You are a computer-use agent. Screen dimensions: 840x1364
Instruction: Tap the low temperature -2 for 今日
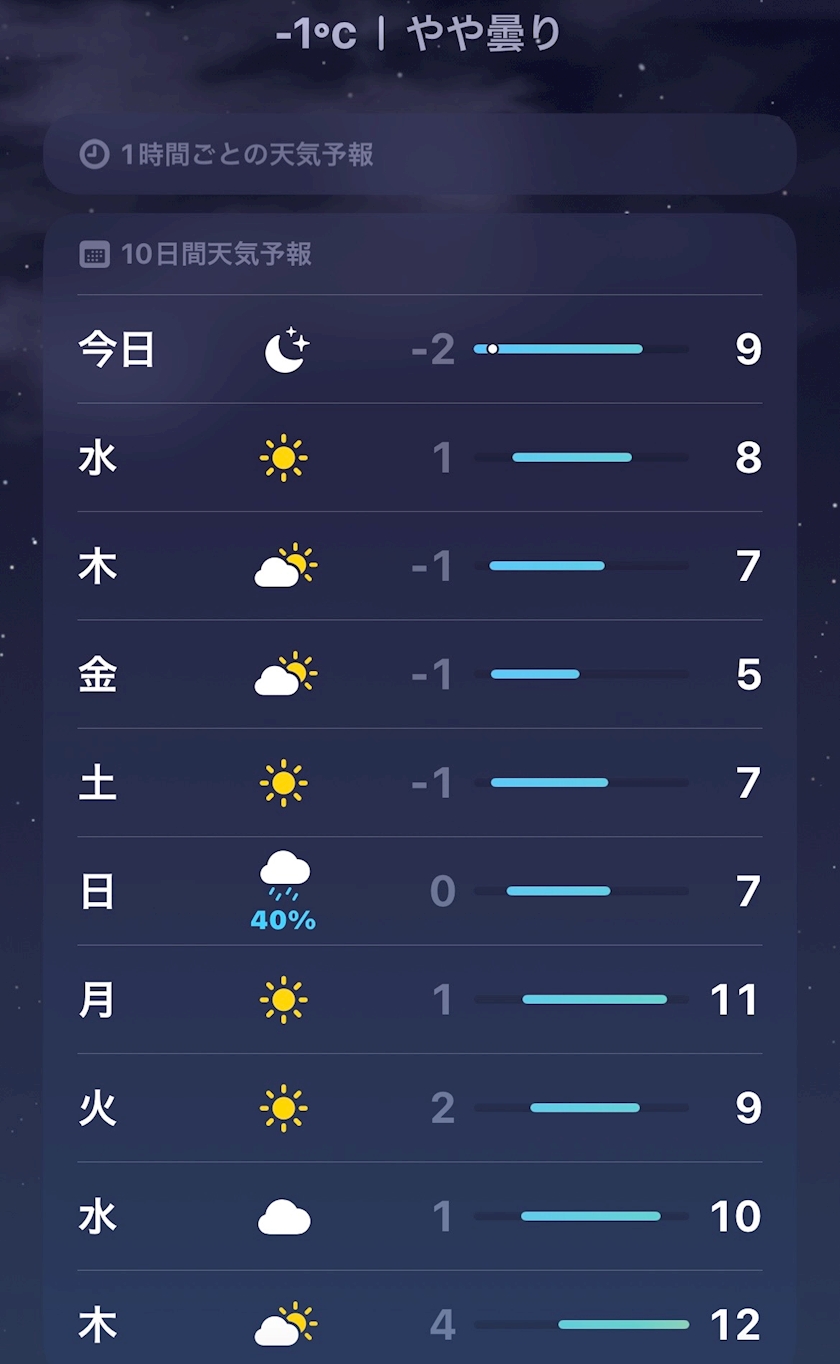point(433,350)
